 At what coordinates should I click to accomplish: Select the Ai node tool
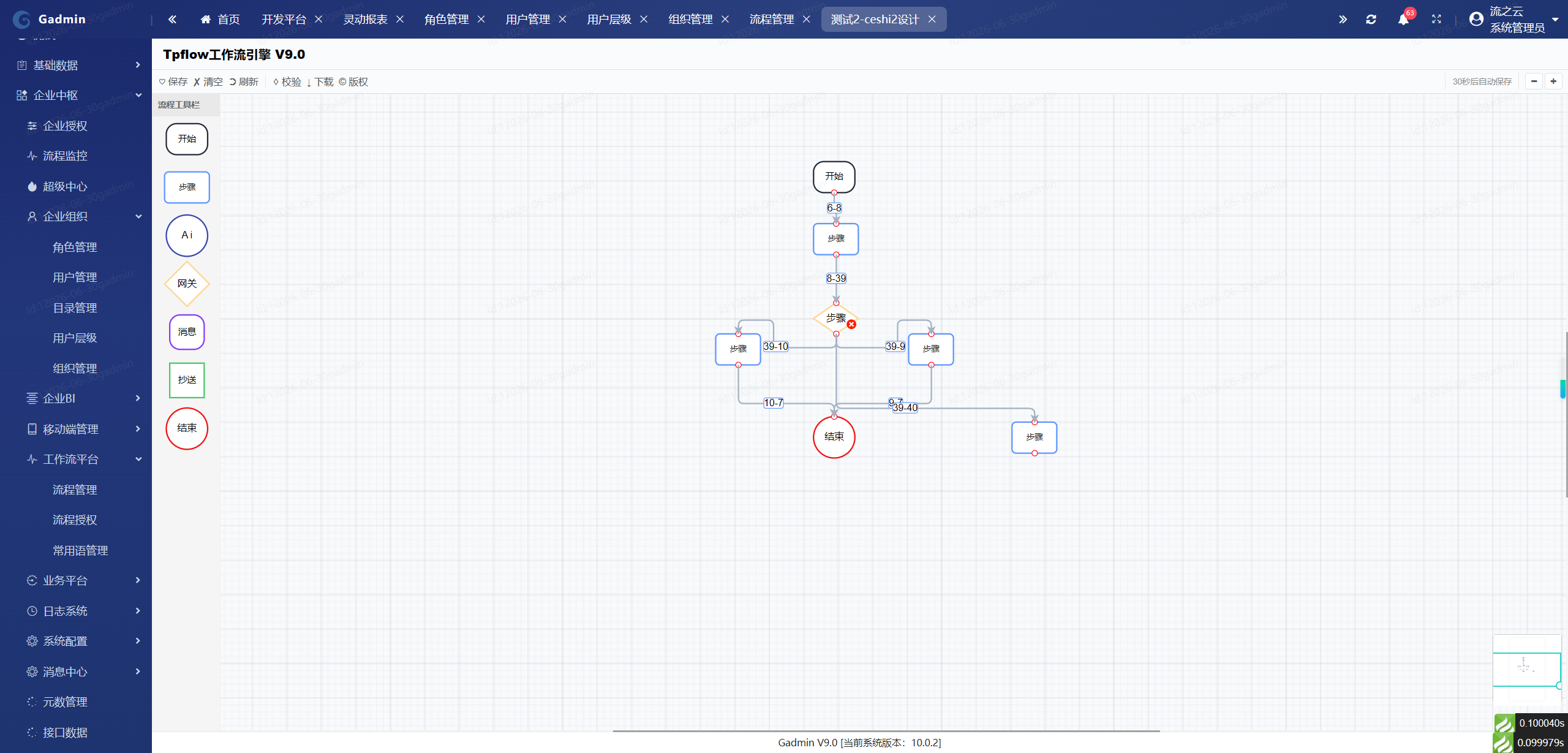point(187,235)
